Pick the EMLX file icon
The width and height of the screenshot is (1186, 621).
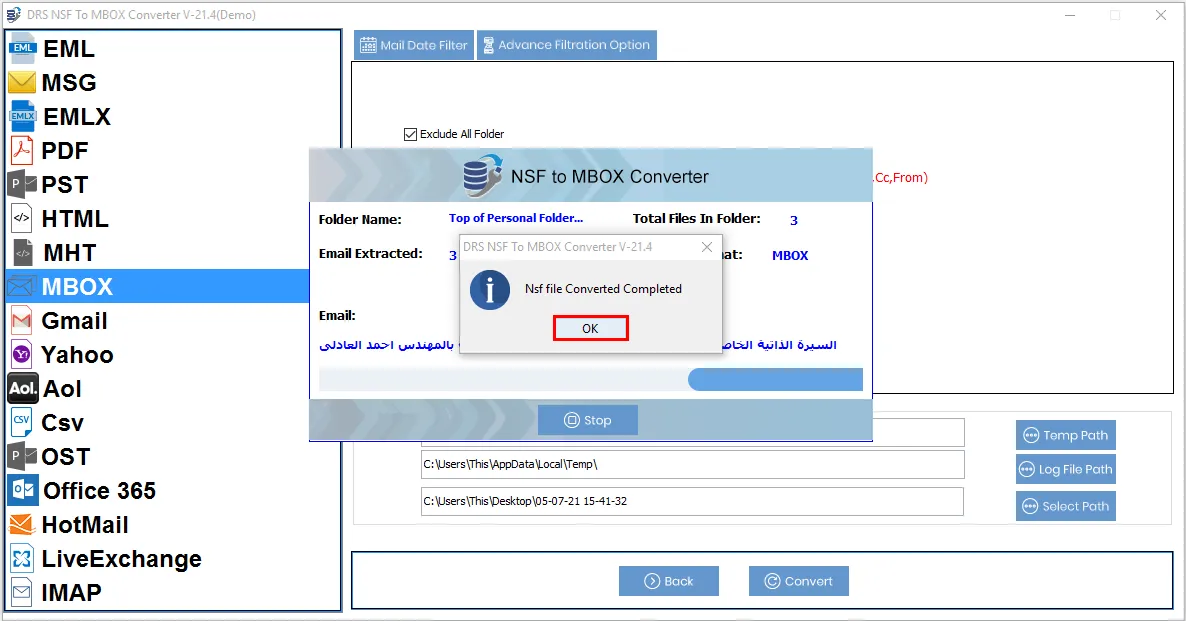[x=22, y=116]
